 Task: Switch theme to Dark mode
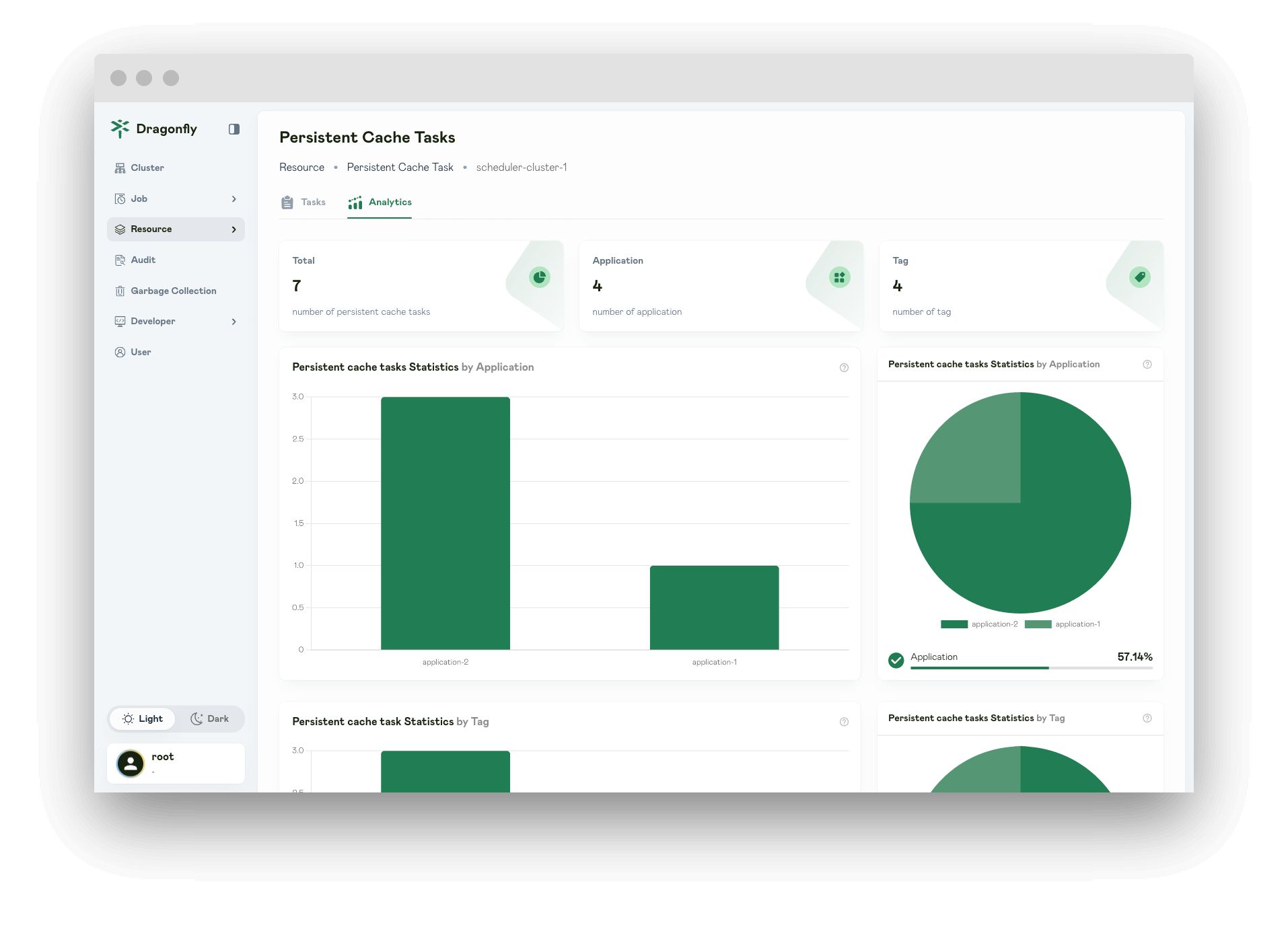pyautogui.click(x=211, y=718)
